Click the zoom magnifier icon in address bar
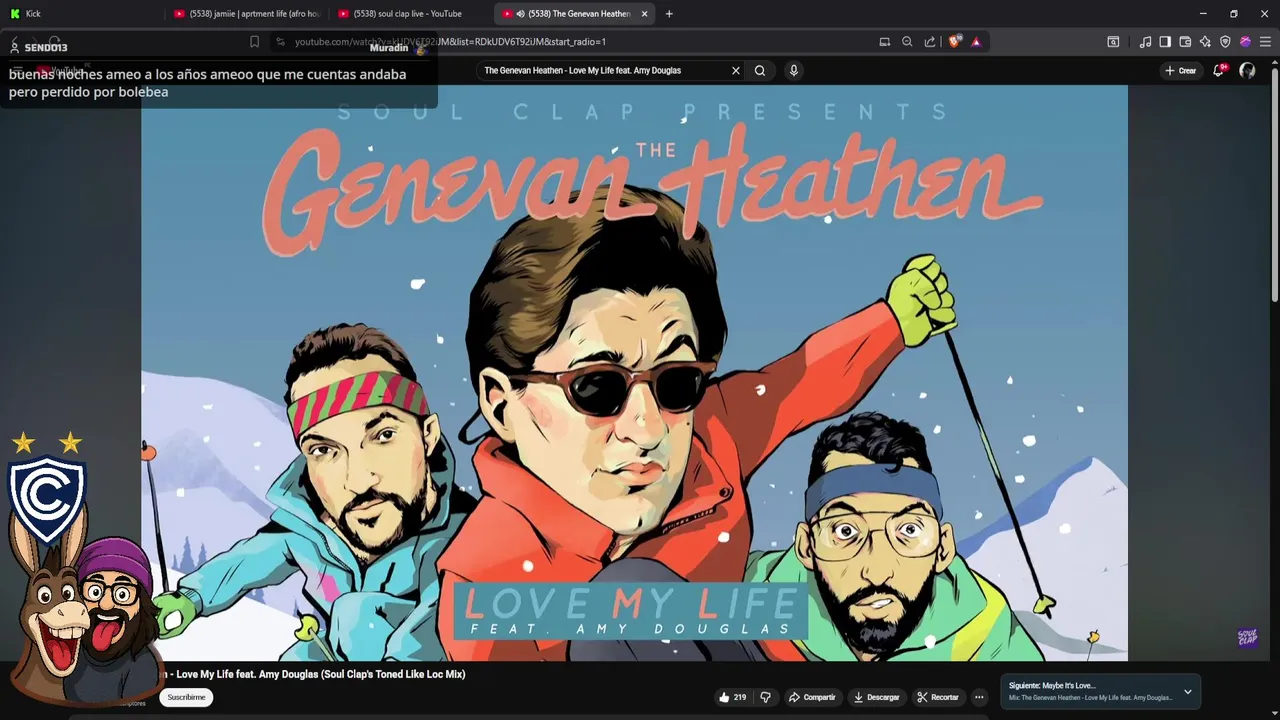This screenshot has height=720, width=1280. (x=907, y=42)
